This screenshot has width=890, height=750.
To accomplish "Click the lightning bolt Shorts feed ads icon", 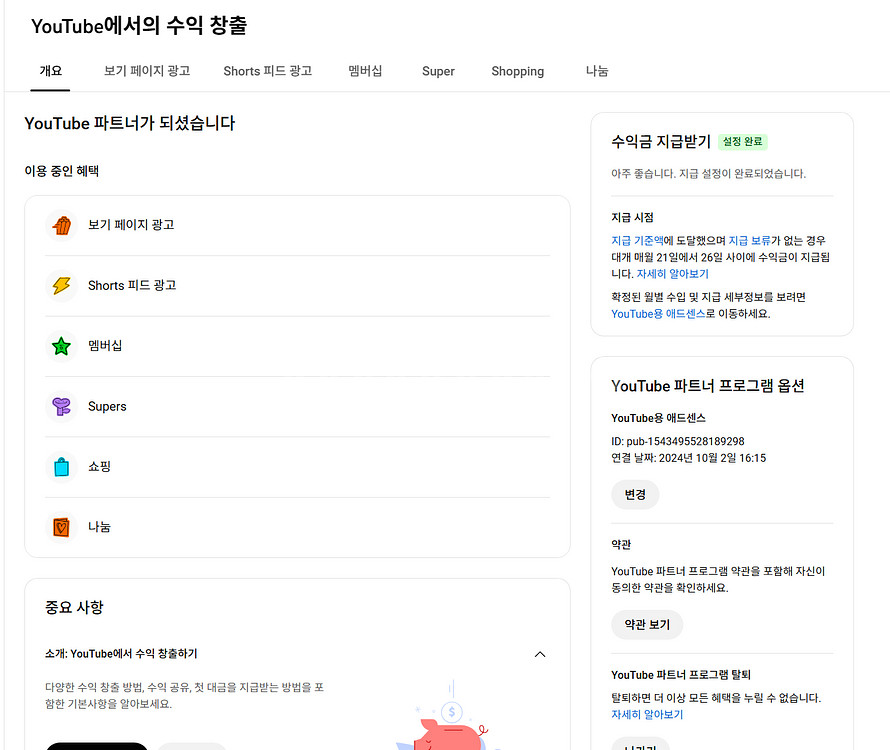I will [61, 286].
